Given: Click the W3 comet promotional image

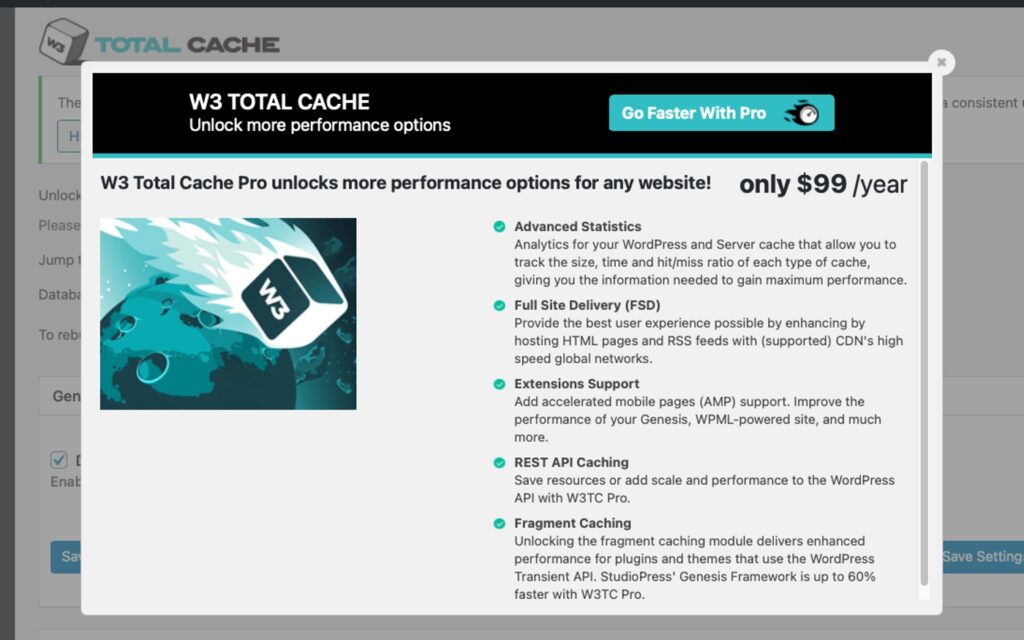Looking at the screenshot, I should pos(228,313).
